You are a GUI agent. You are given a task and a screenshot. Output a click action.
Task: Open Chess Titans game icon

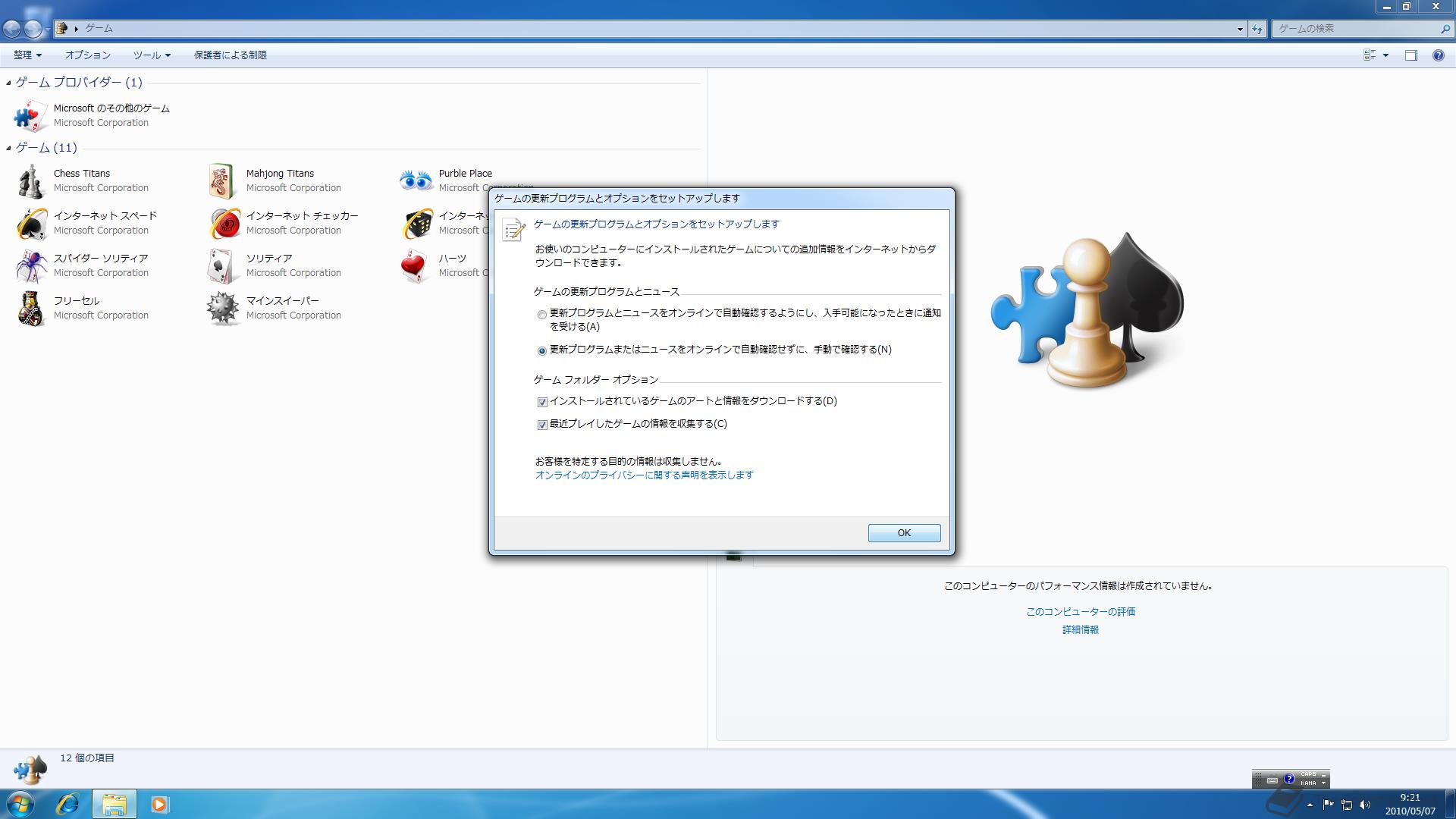point(31,181)
